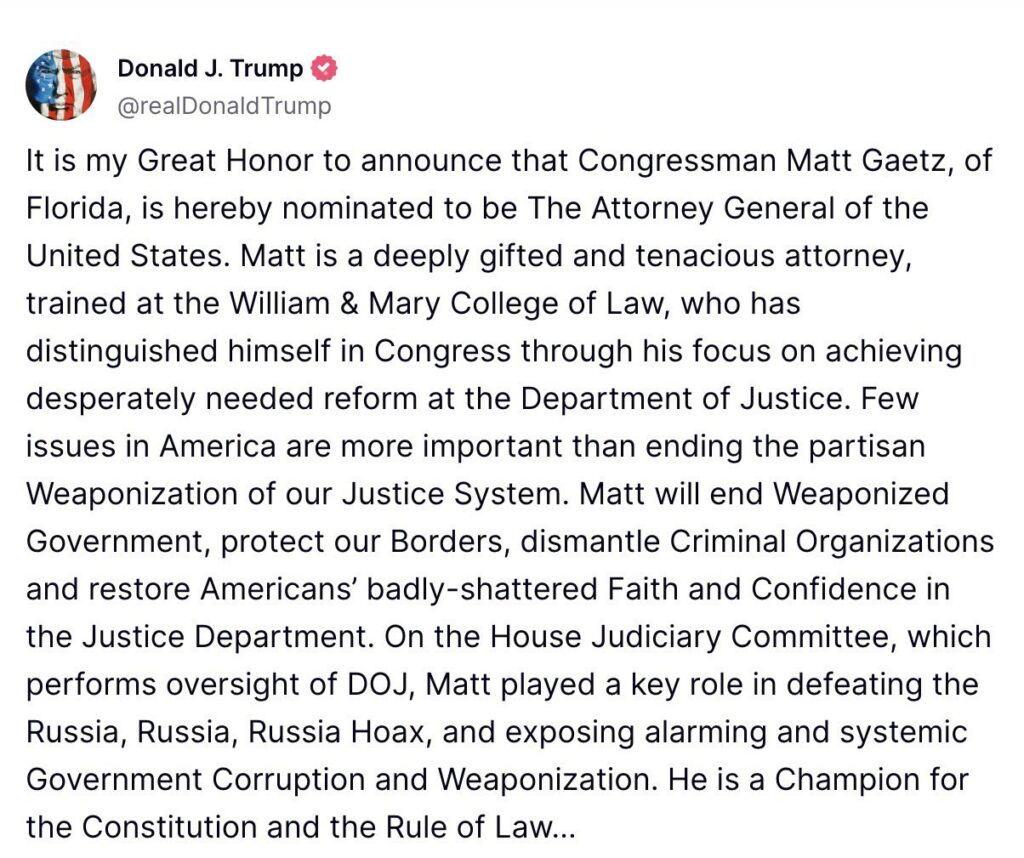The height and width of the screenshot is (858, 1024).
Task: Click the red verified badge checkmark
Action: 324,68
